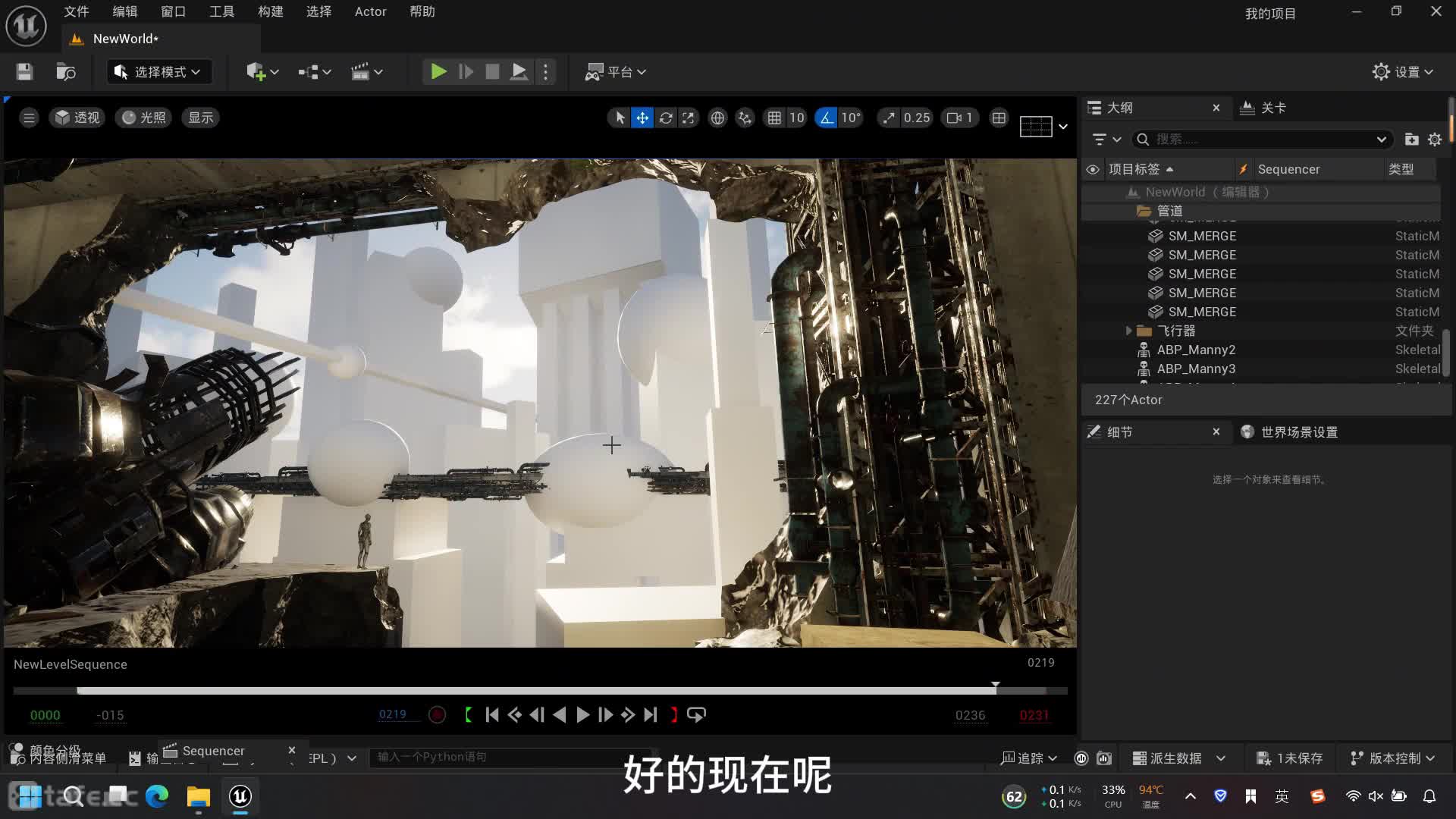Open the 版本控制 dropdown
Image resolution: width=1456 pixels, height=819 pixels.
[x=1393, y=758]
